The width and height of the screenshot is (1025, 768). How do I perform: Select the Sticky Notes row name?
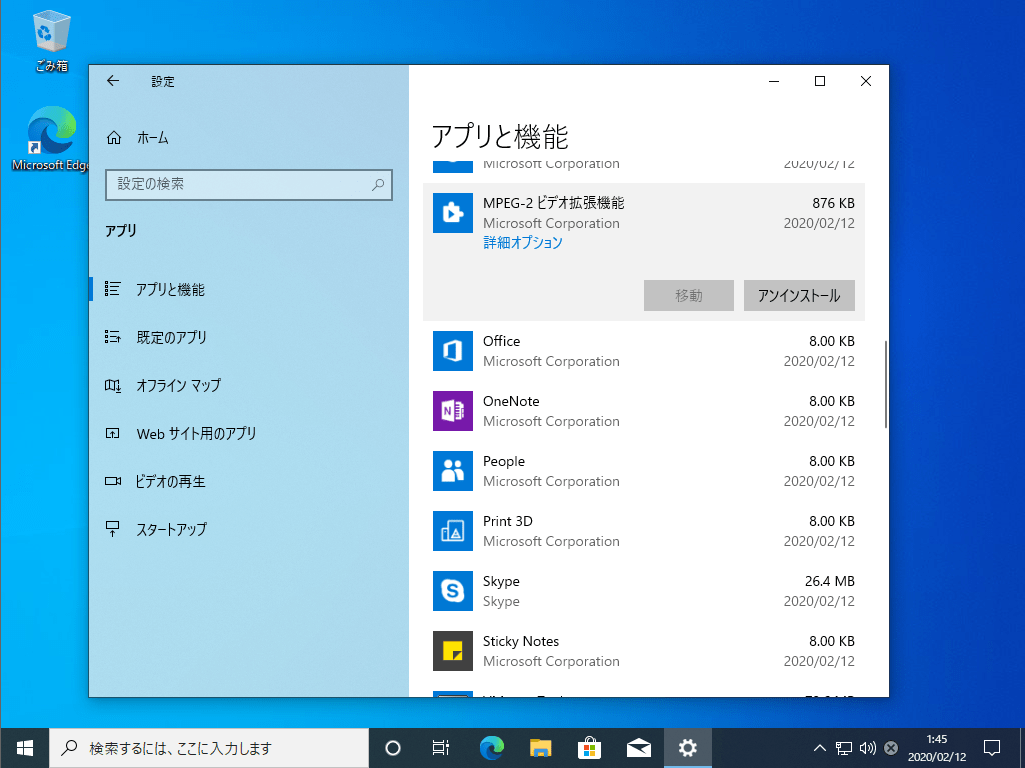pos(521,641)
